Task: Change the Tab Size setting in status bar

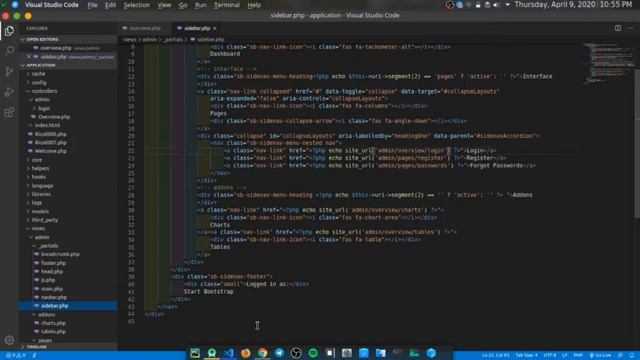Action: pos(526,356)
